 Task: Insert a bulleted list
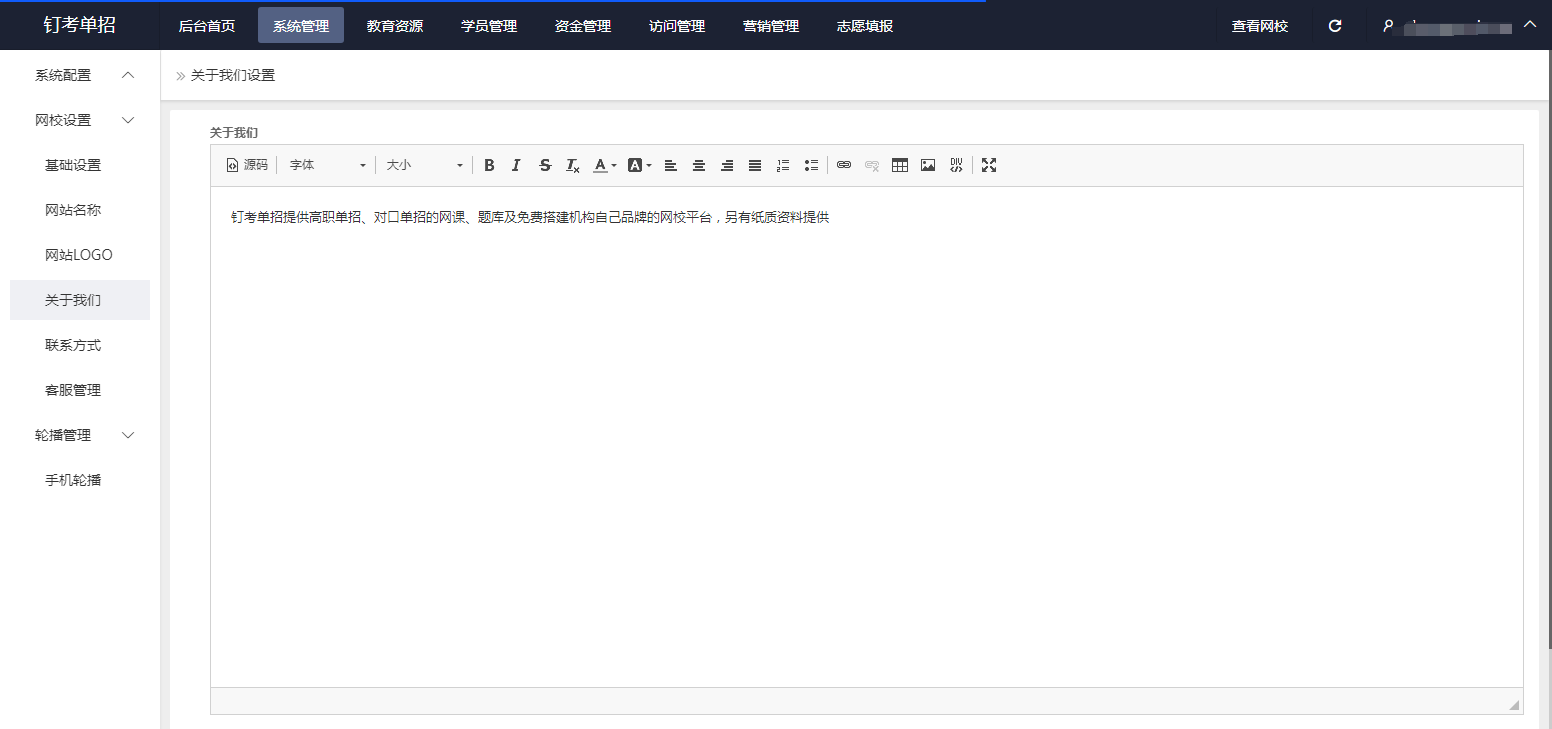coord(811,165)
